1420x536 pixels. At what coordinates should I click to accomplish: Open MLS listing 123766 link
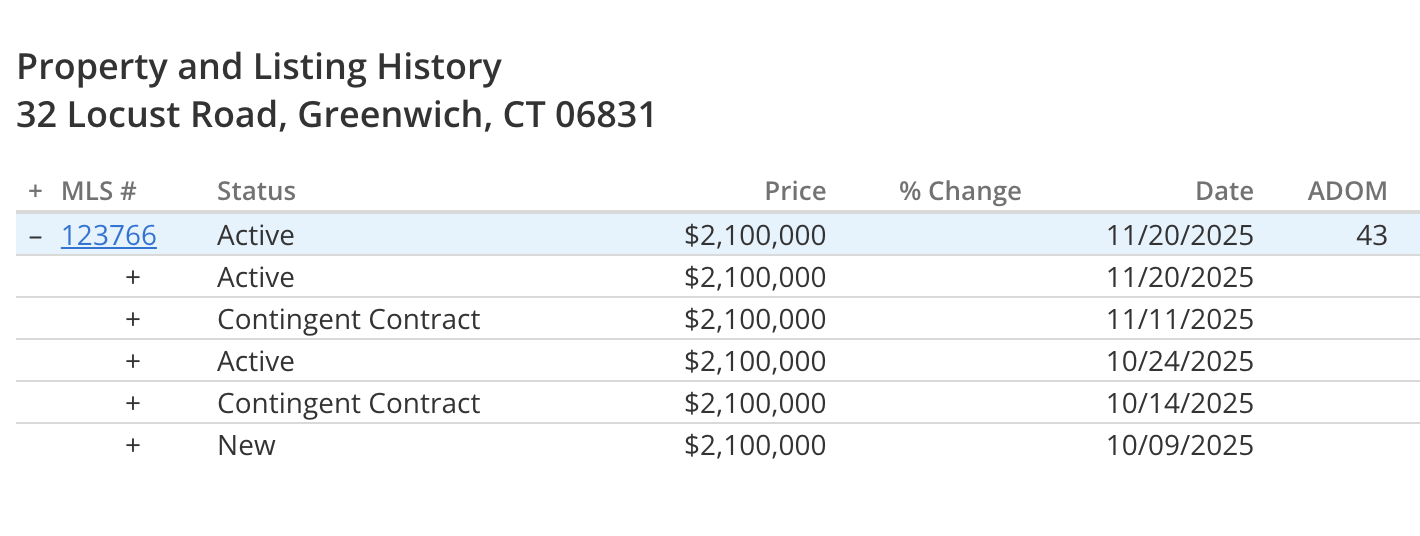[109, 235]
